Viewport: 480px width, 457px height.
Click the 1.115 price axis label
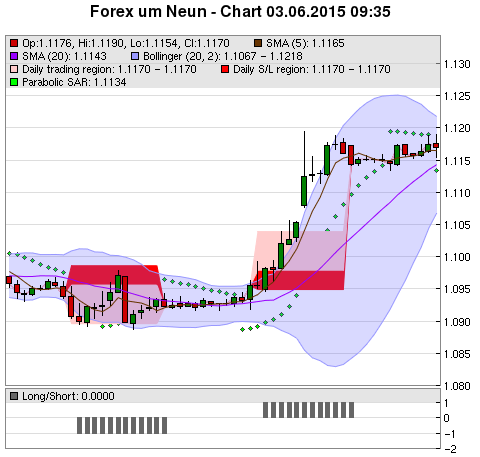click(457, 161)
